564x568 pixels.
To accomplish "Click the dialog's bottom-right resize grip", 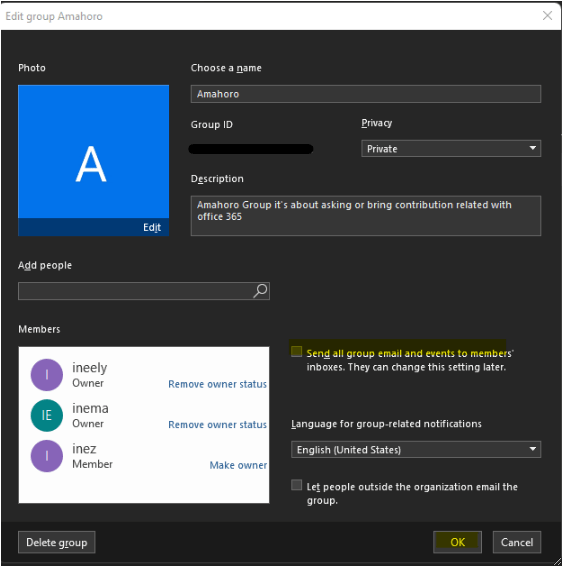I will (x=557, y=562).
